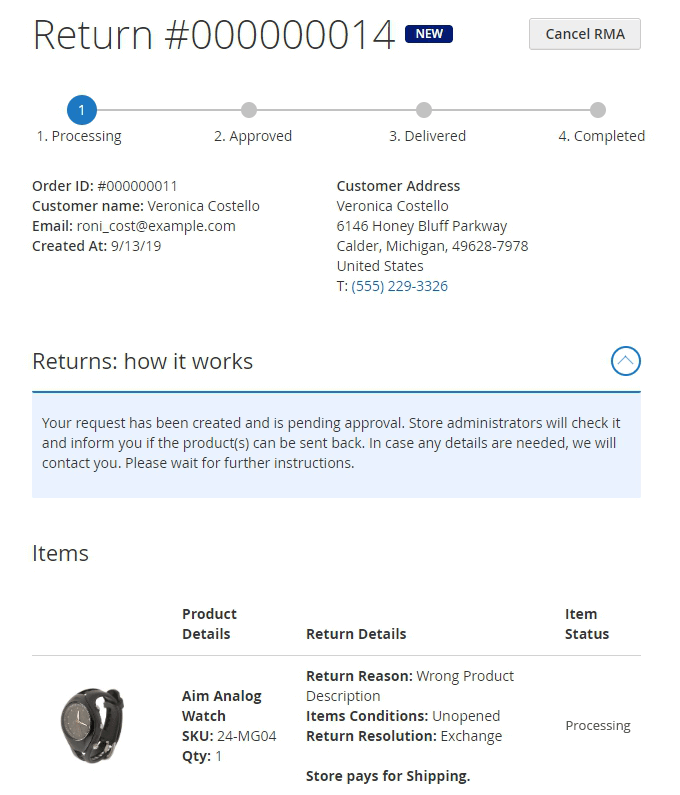Click the 4. Completed step label
680x795 pixels.
[x=601, y=136]
